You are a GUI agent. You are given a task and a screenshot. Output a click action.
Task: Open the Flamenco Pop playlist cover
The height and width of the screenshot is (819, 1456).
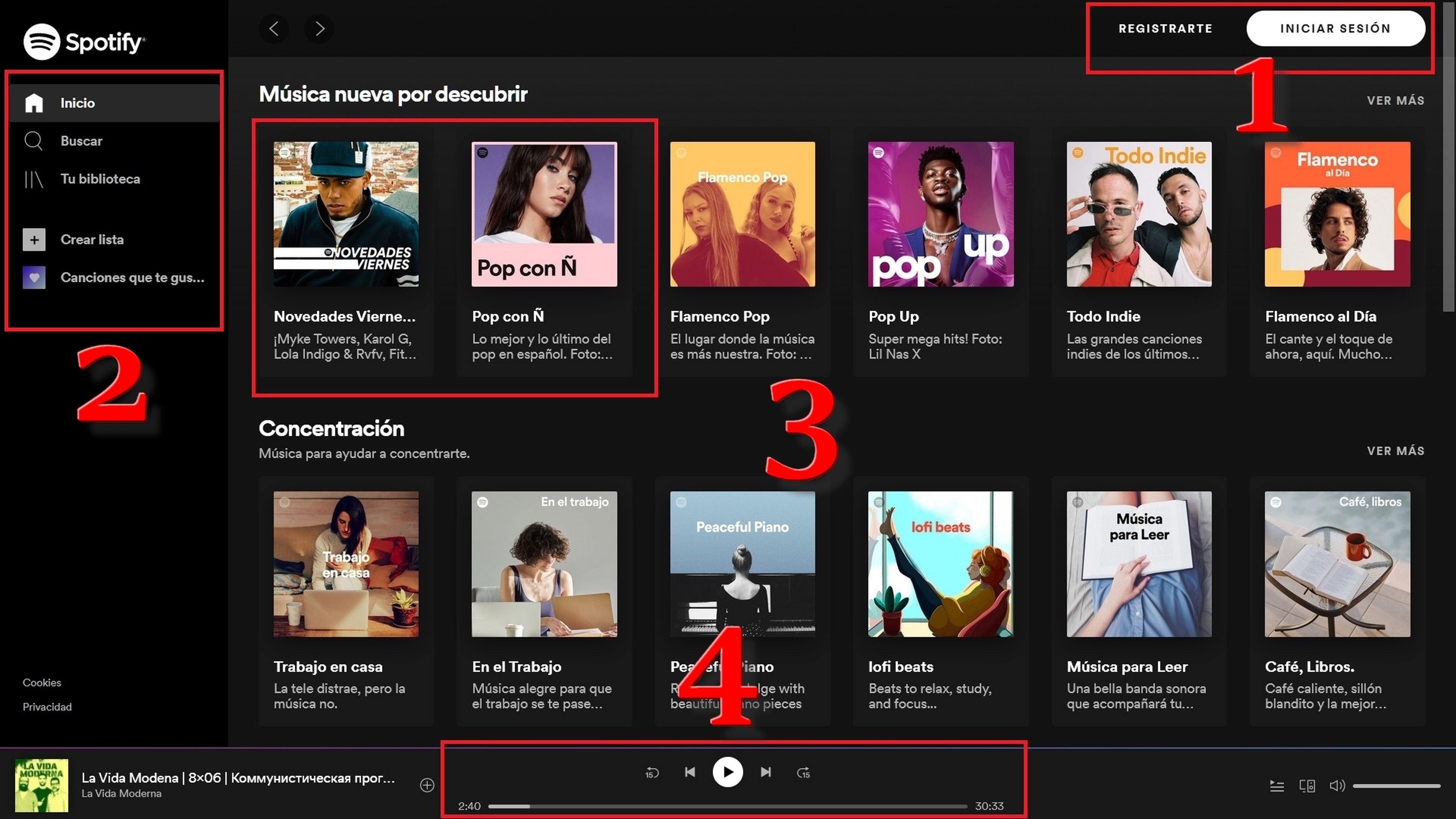pos(743,214)
